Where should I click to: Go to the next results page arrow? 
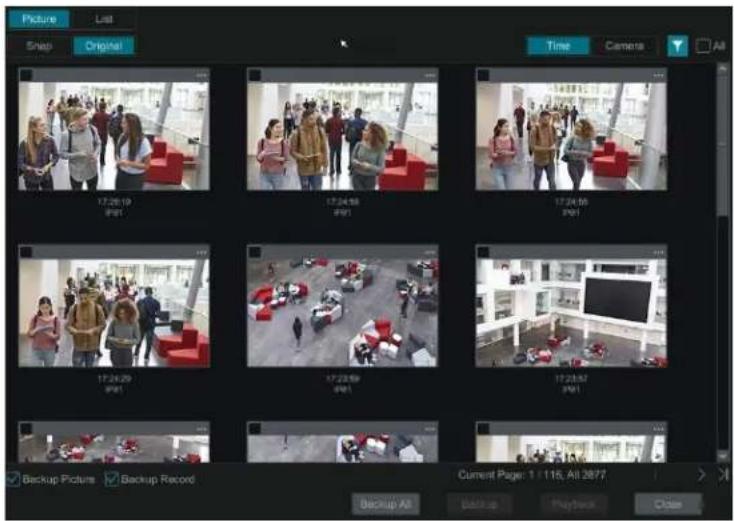pyautogui.click(x=701, y=475)
